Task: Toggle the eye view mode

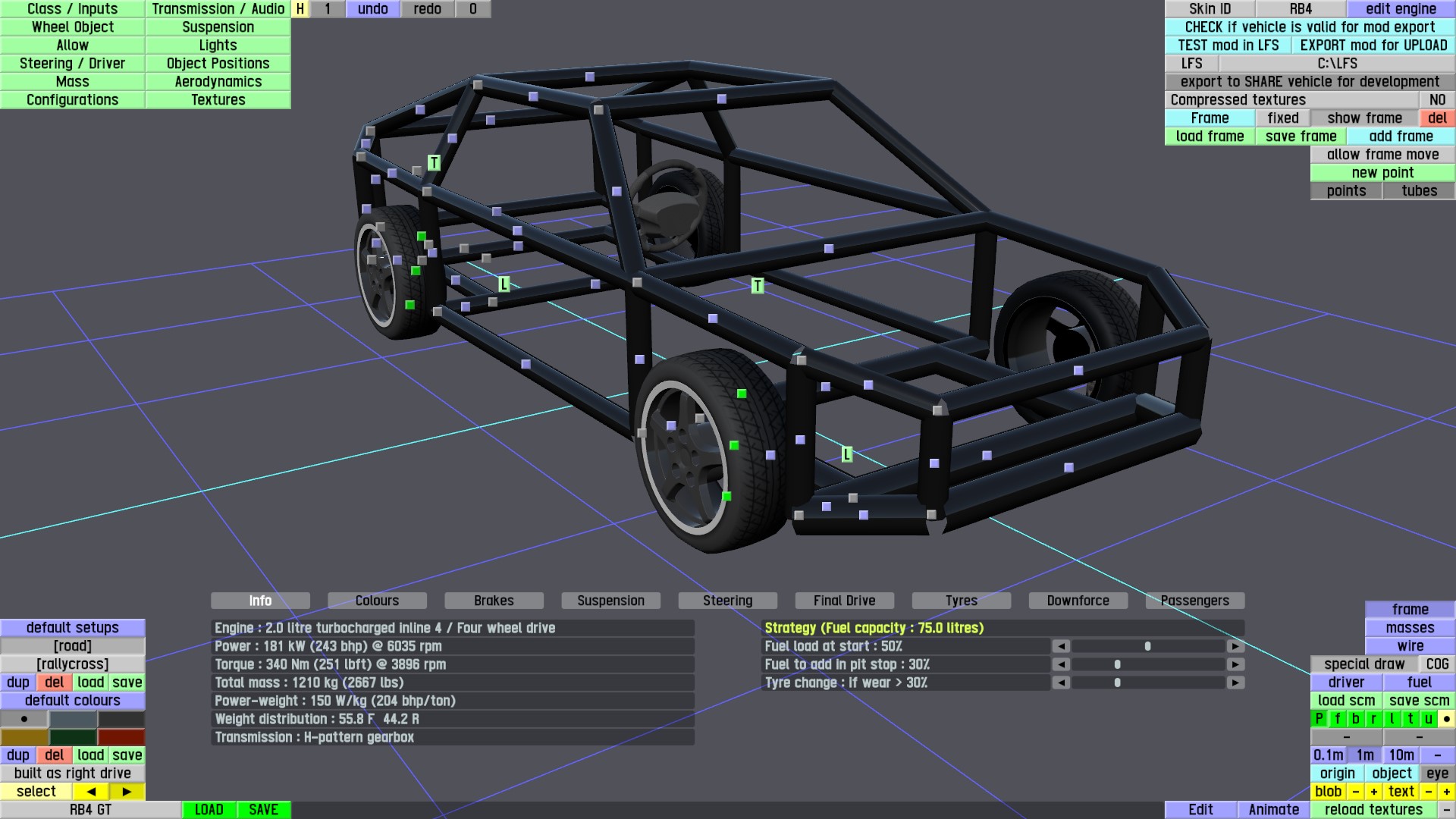Action: [x=1437, y=773]
